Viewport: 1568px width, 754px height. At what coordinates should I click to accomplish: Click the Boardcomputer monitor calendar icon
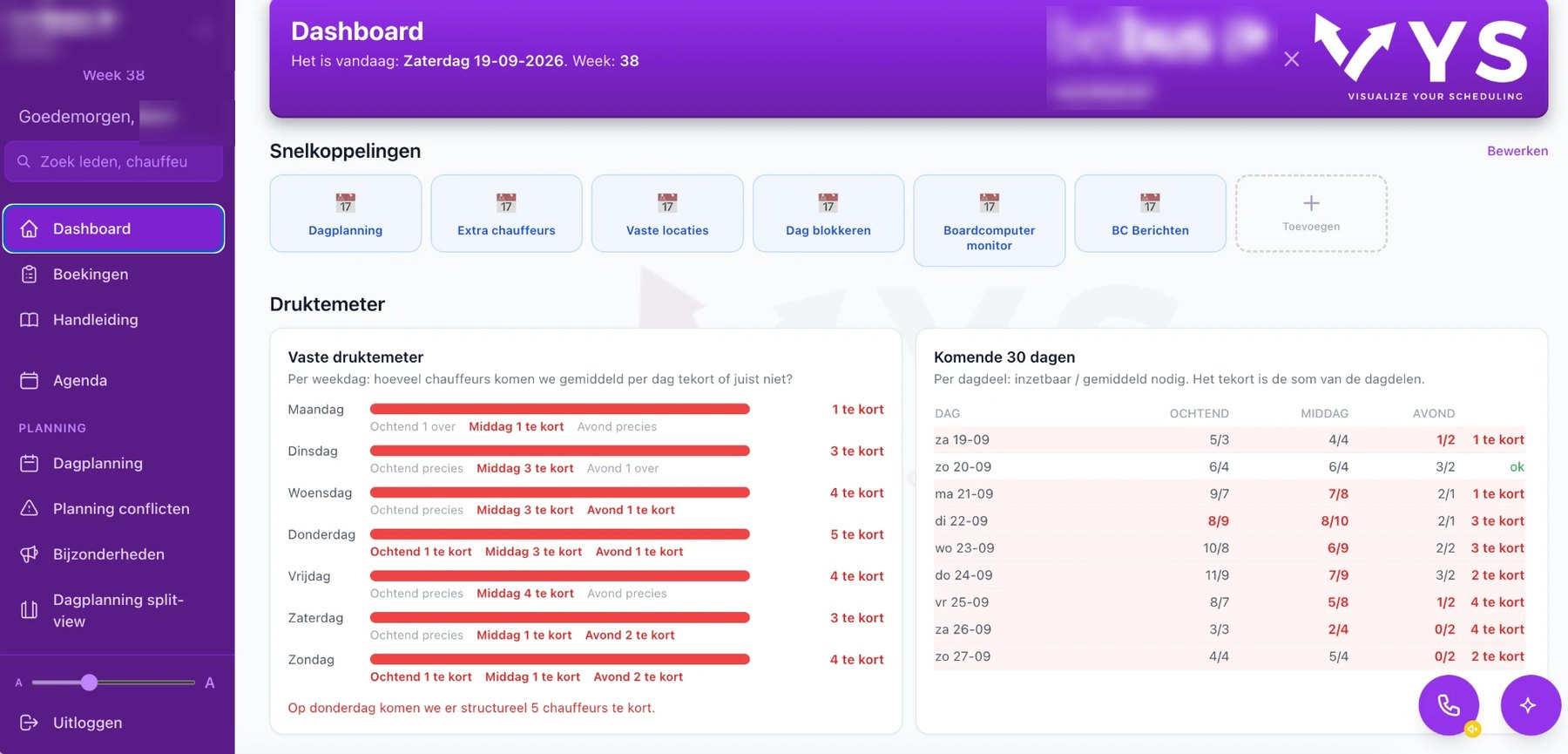989,203
